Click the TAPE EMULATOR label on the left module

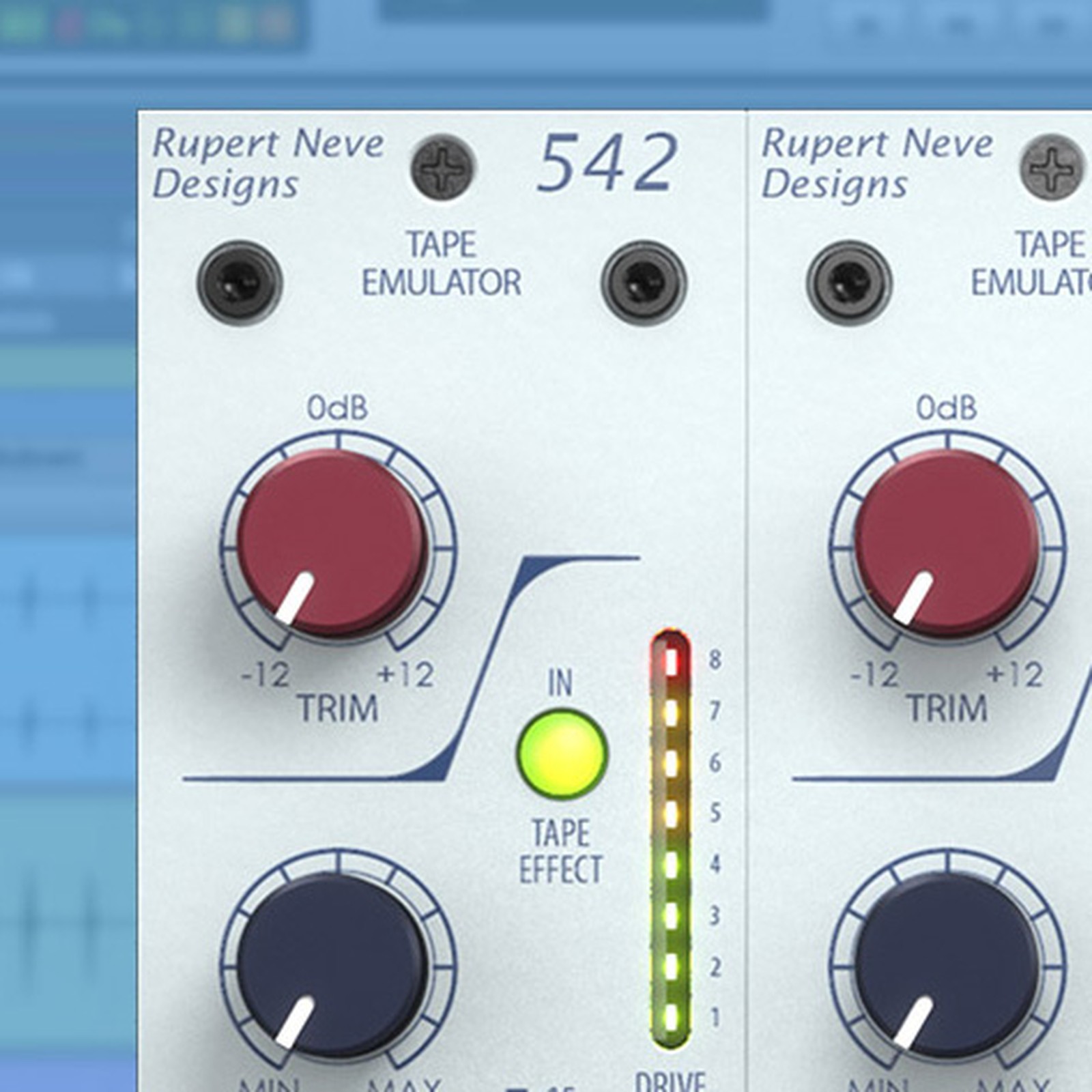[x=441, y=263]
